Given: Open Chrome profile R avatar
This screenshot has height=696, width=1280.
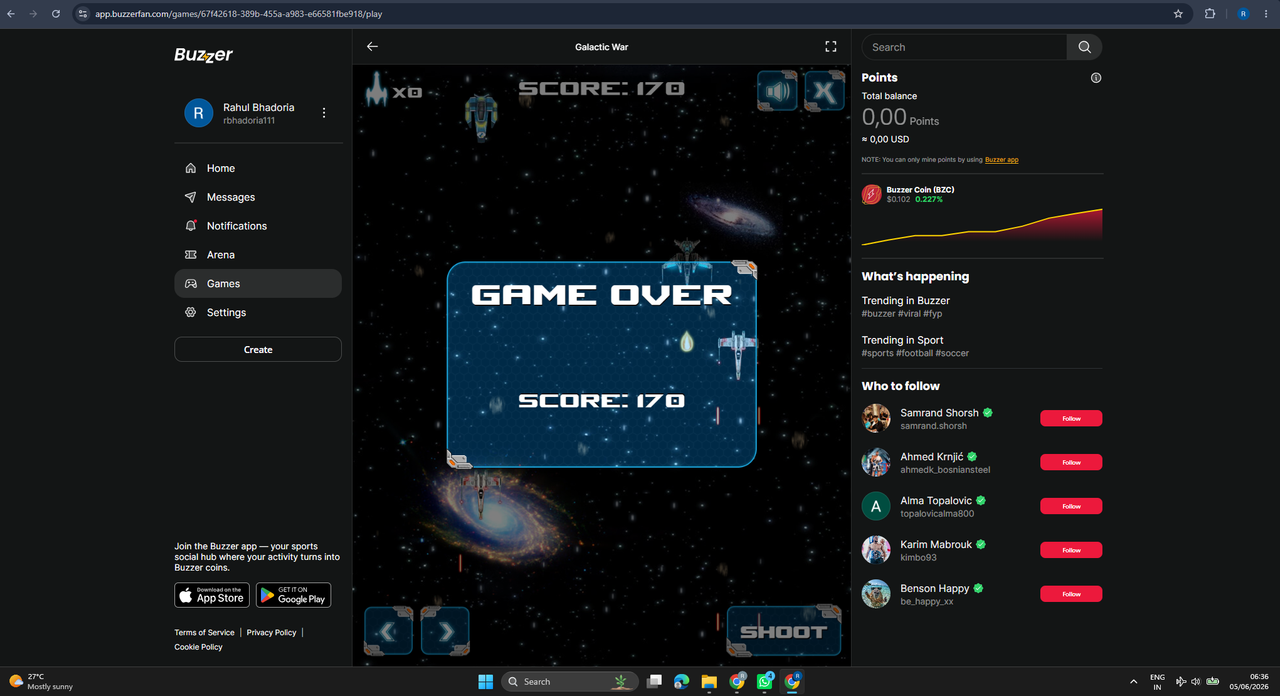Looking at the screenshot, I should pos(1243,14).
